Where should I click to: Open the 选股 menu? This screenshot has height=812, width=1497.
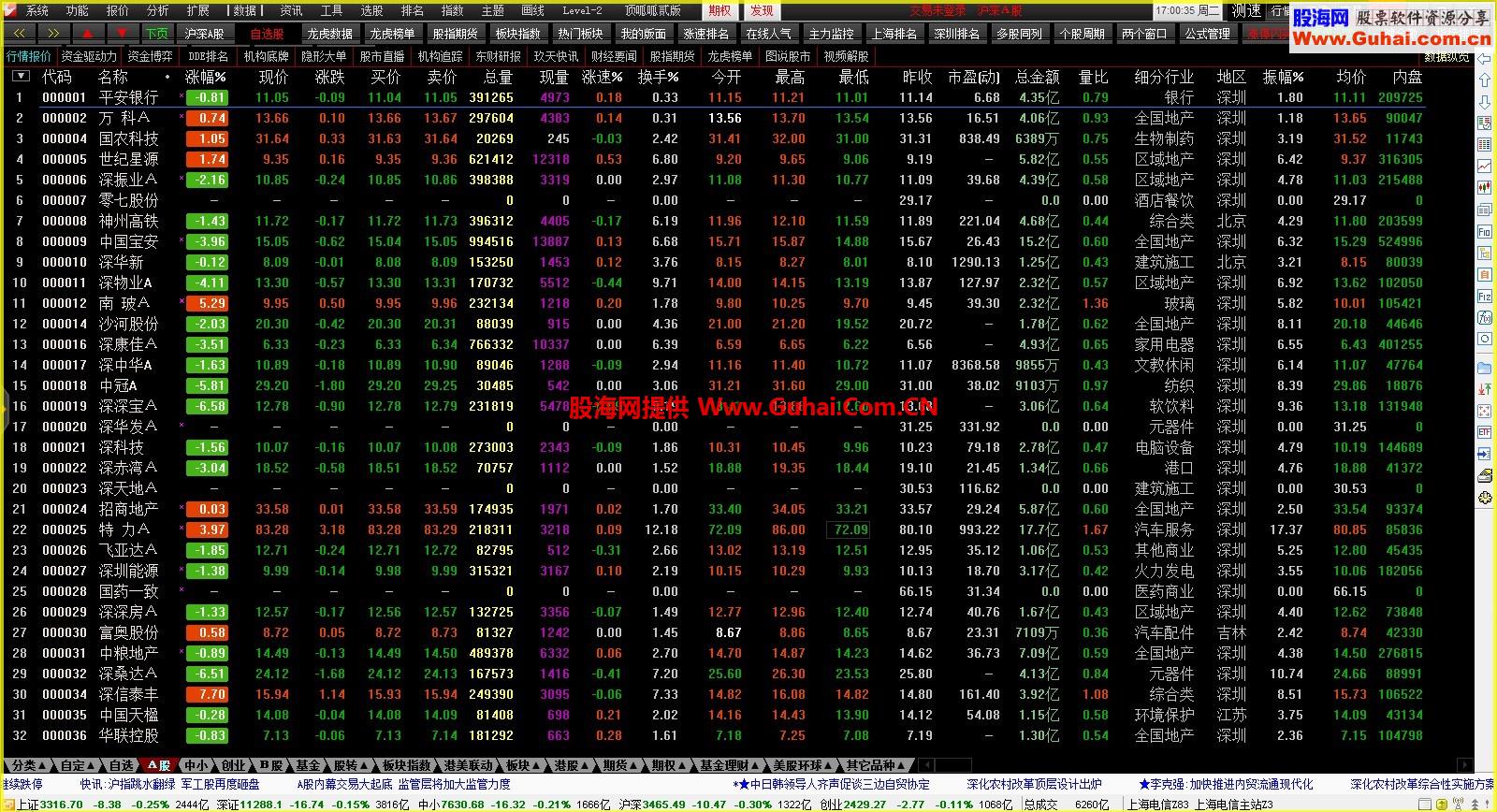(x=372, y=10)
